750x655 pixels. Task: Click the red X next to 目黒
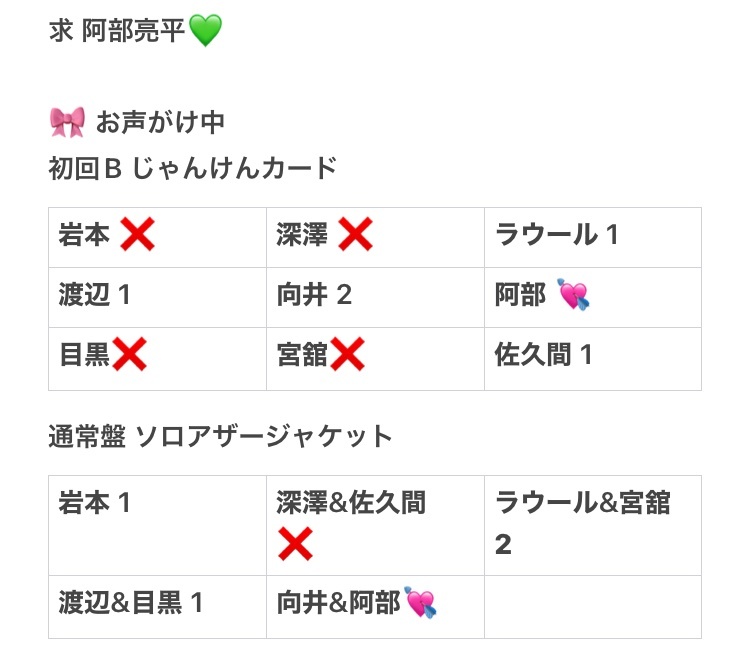coord(129,355)
